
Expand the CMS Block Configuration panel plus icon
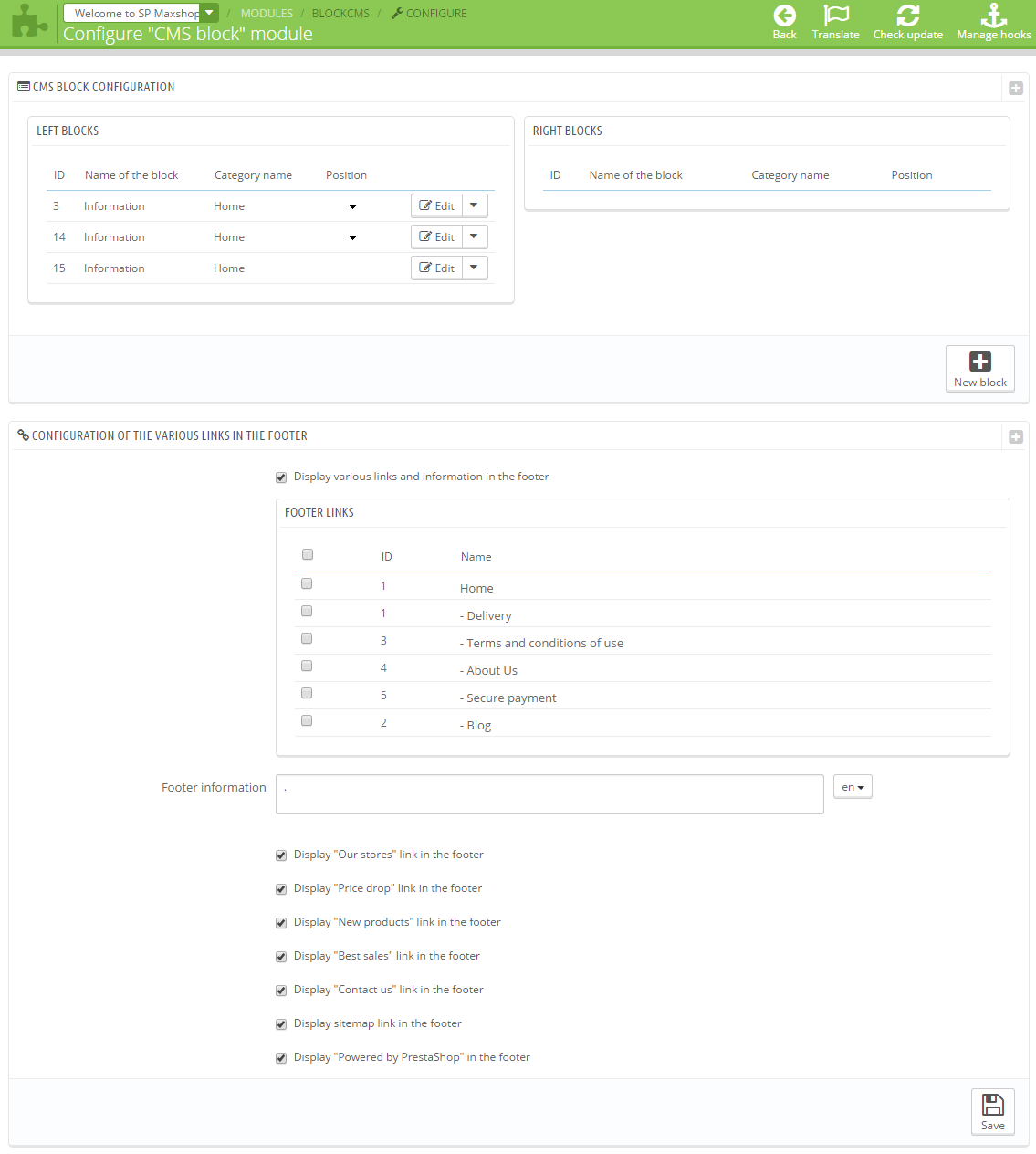(x=1016, y=89)
